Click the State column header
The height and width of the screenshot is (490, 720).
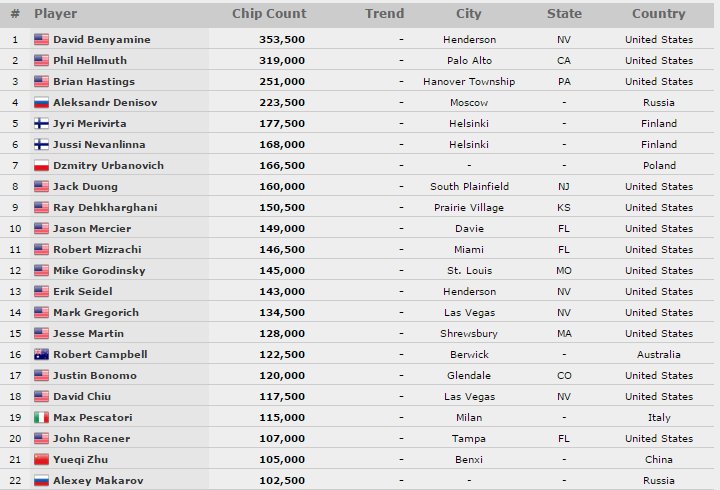[564, 14]
